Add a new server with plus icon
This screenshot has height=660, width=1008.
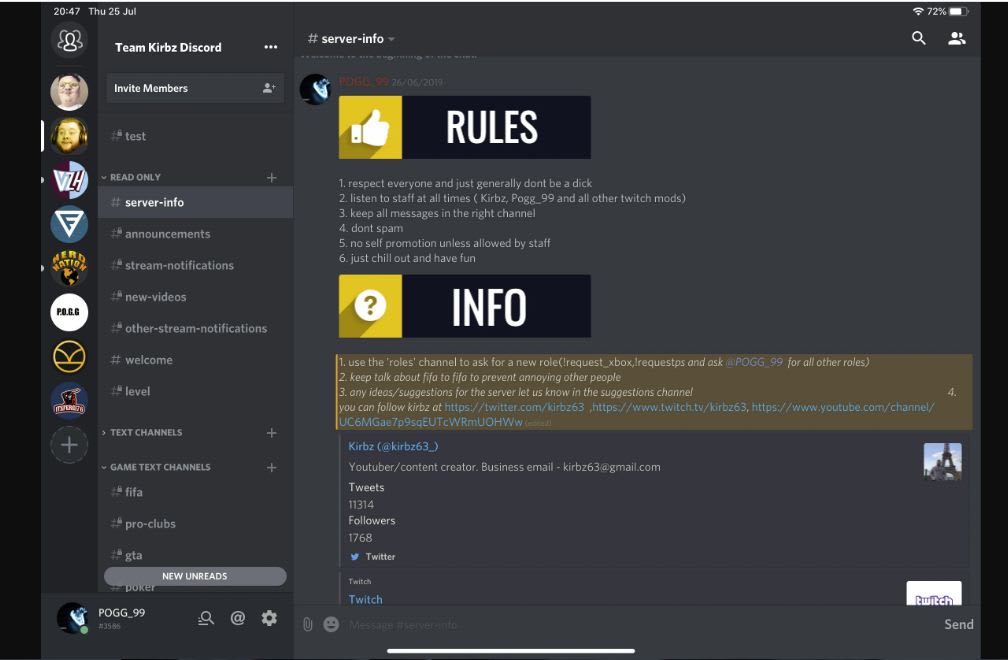point(69,445)
